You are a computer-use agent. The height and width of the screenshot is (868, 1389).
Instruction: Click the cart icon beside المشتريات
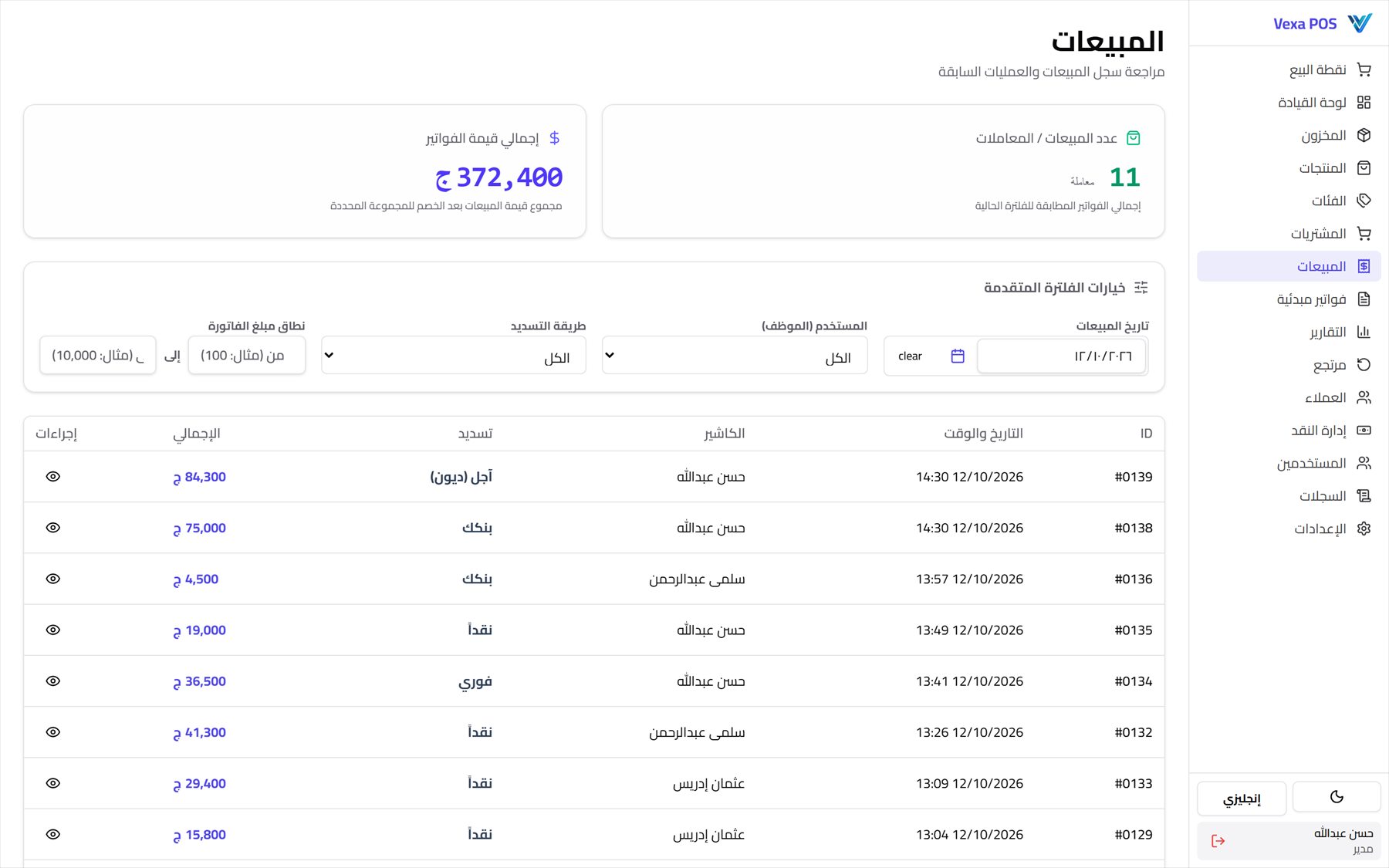[1364, 234]
